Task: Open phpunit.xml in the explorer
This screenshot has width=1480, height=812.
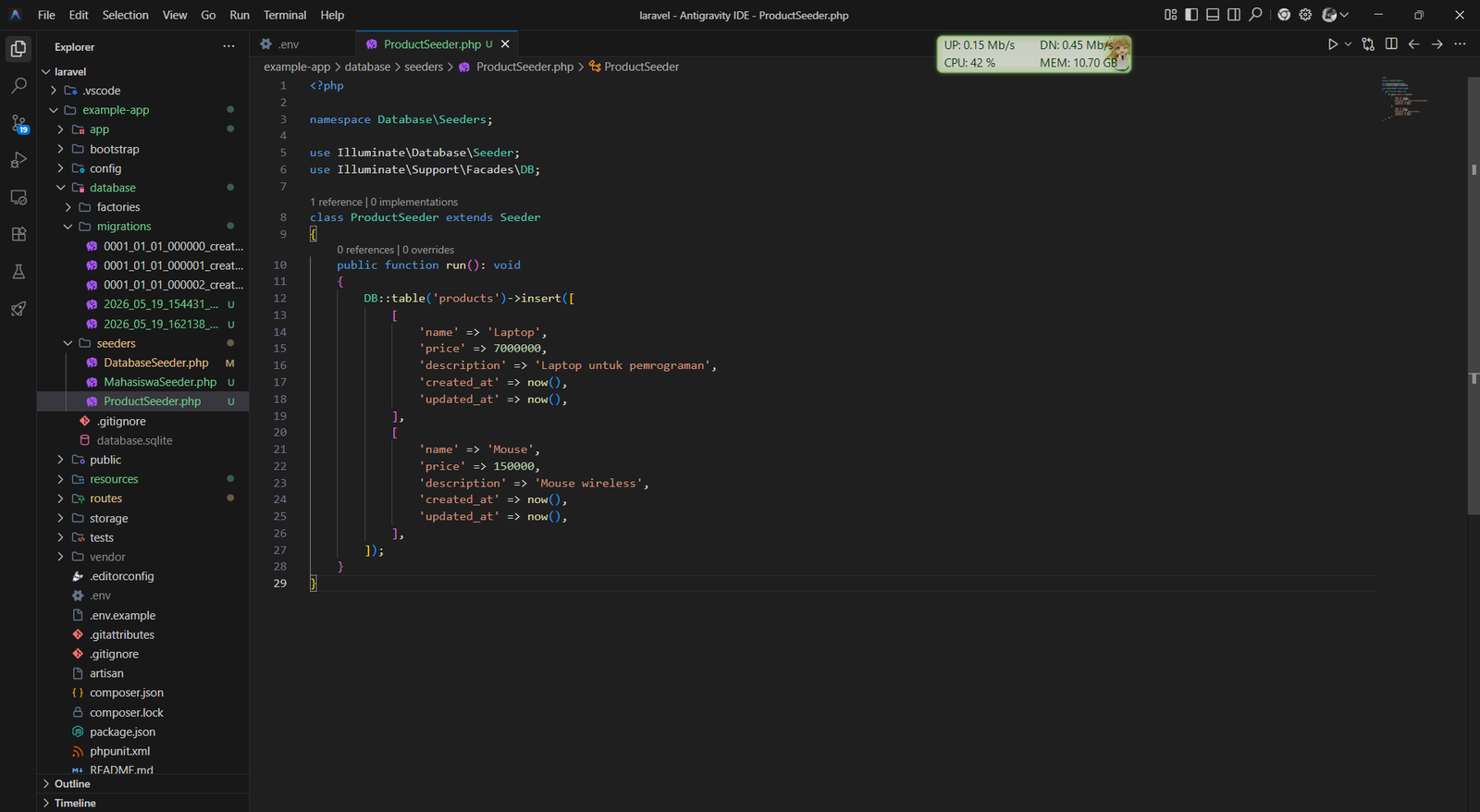Action: click(x=119, y=751)
